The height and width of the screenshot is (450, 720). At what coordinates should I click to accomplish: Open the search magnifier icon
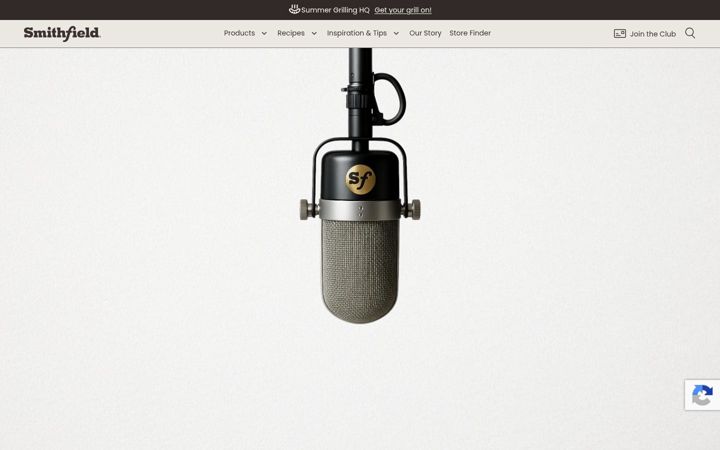point(690,33)
